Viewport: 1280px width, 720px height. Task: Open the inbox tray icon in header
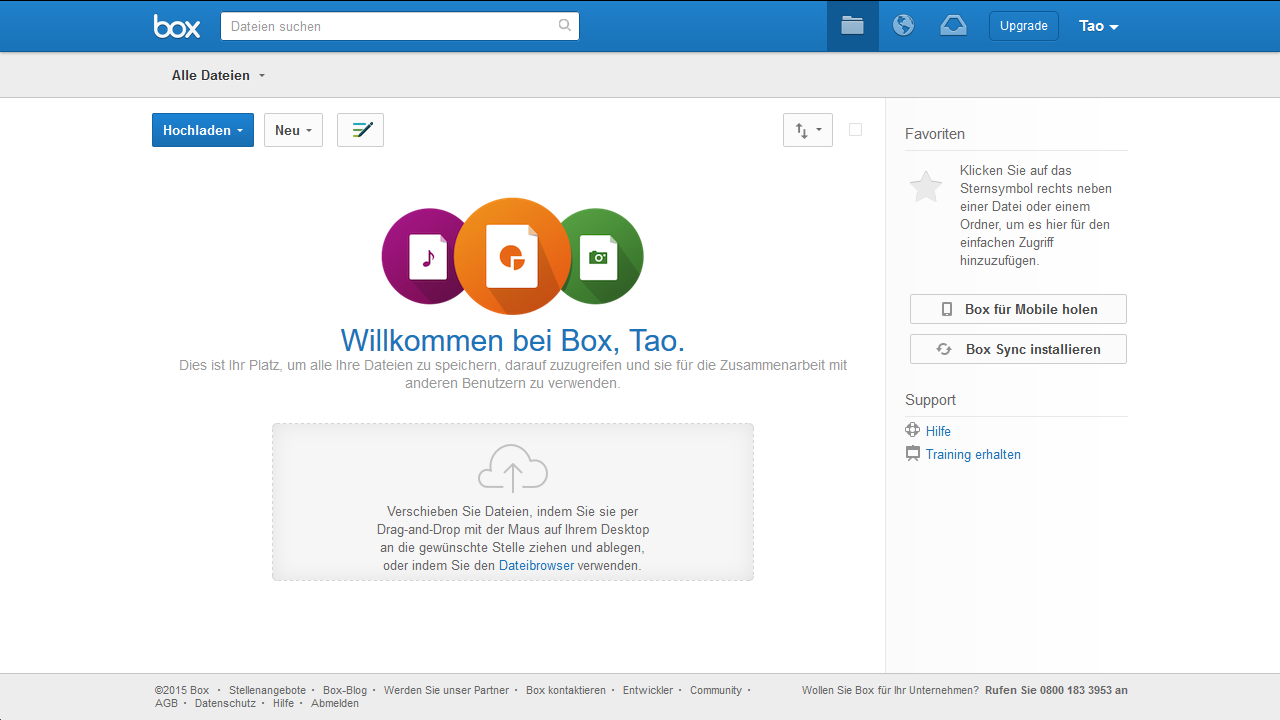coord(953,26)
